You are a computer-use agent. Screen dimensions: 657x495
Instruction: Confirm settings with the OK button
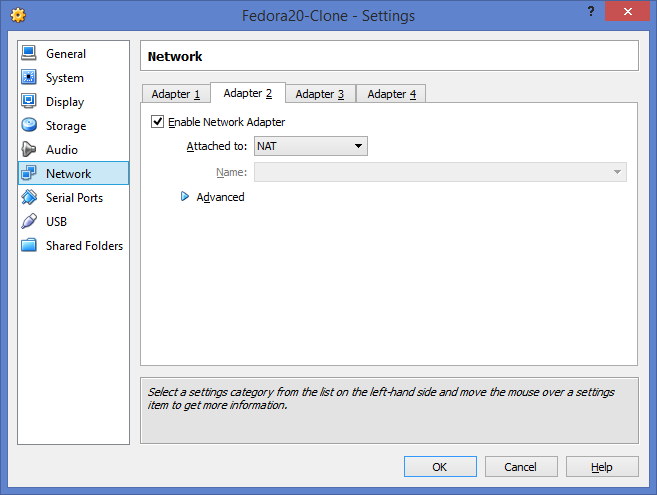click(440, 466)
